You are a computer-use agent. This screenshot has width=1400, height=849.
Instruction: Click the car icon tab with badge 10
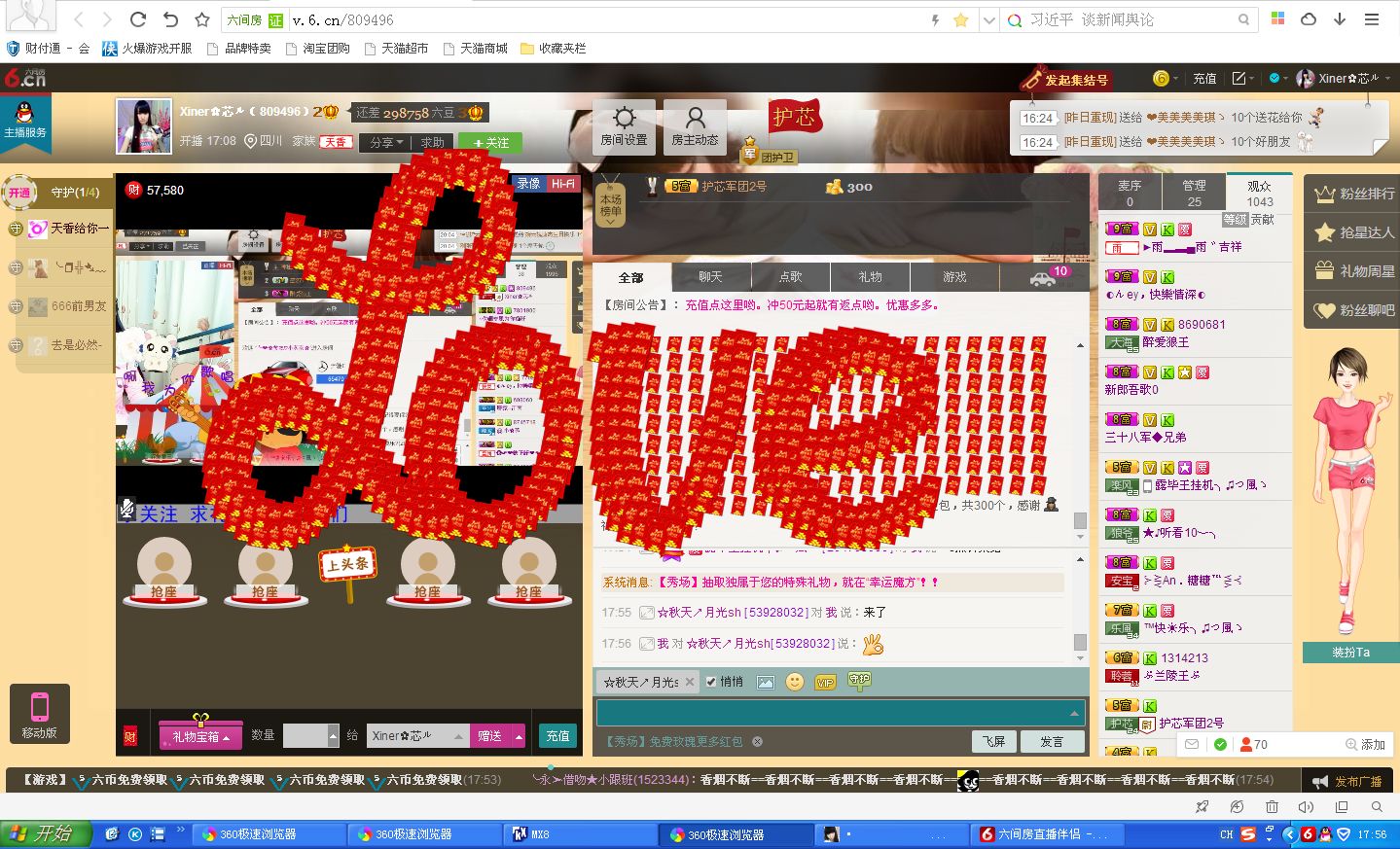click(x=1045, y=278)
